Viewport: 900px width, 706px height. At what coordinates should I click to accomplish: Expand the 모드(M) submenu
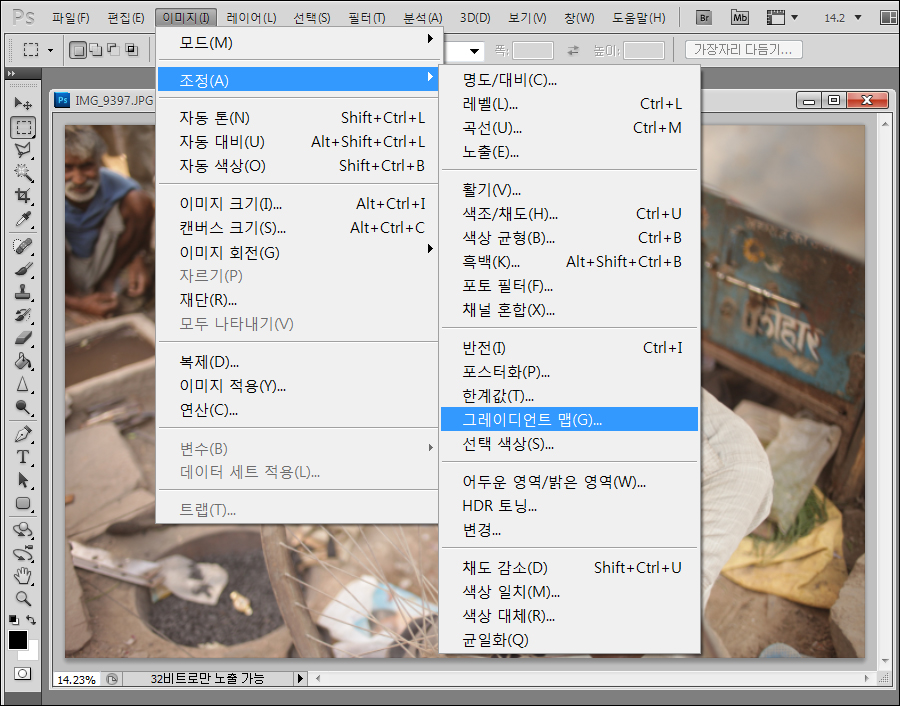tap(298, 42)
